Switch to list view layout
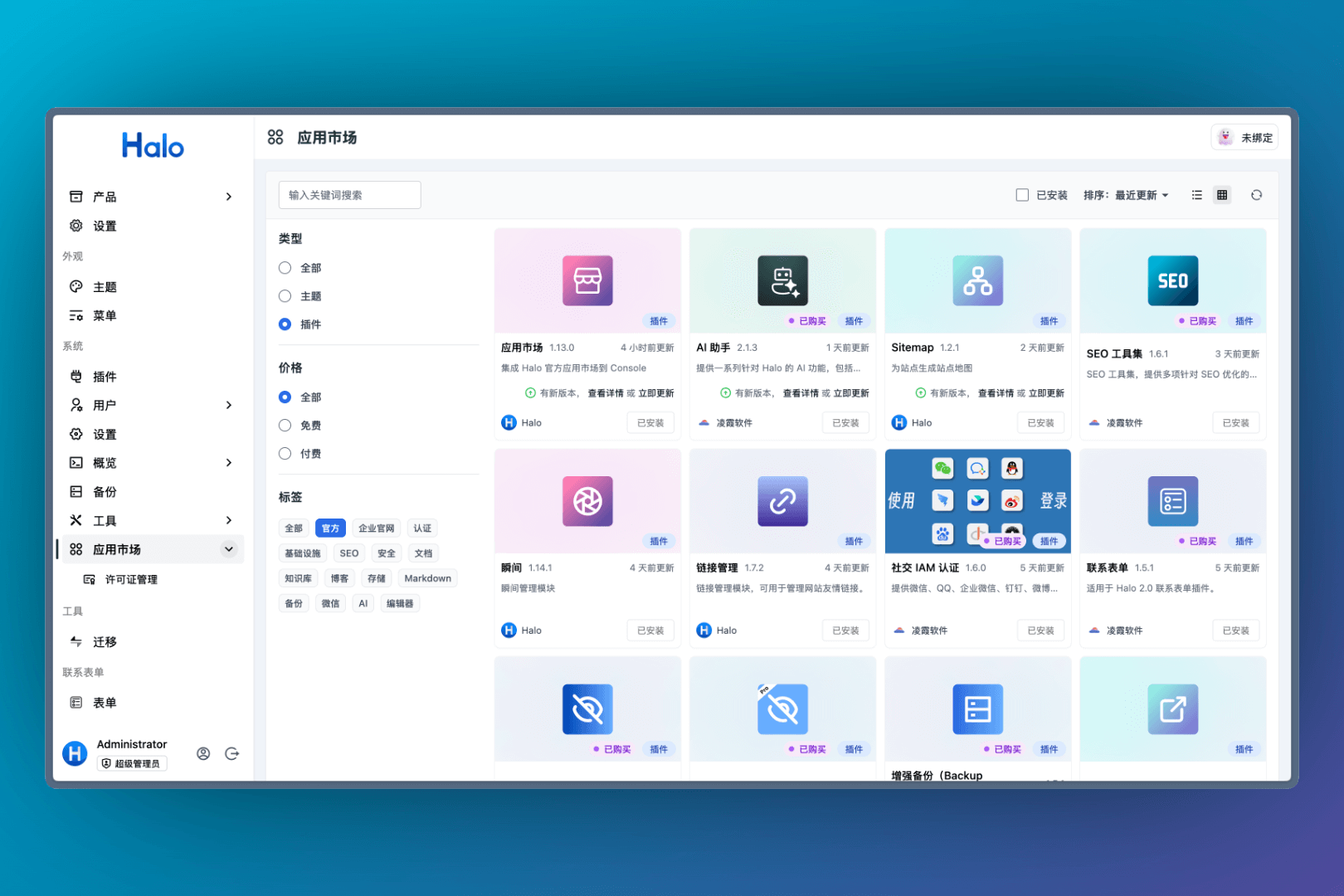1344x896 pixels. point(1196,195)
